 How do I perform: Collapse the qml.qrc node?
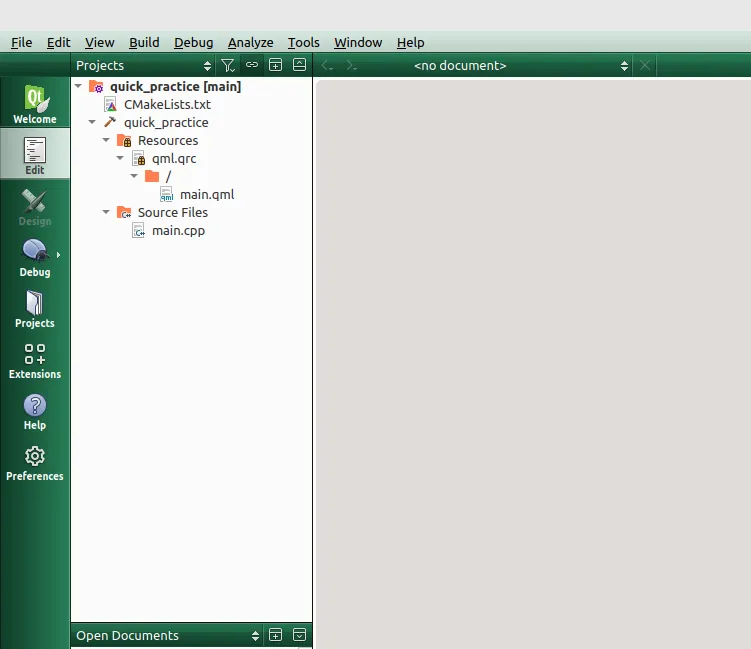pos(120,158)
